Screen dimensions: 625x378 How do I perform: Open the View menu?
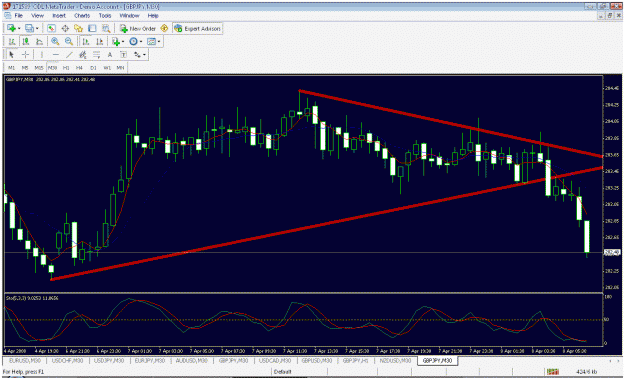pos(37,16)
